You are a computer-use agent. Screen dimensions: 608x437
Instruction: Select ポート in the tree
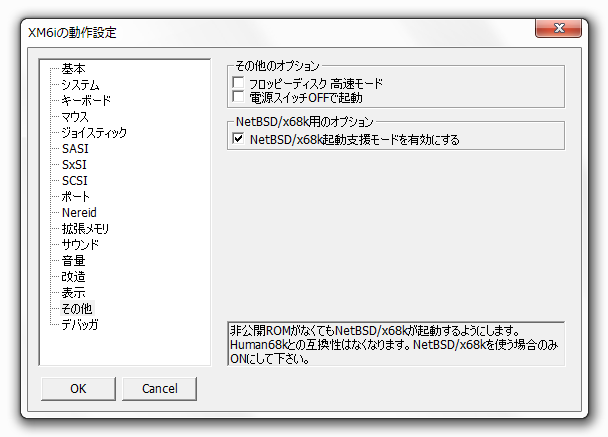[75, 196]
